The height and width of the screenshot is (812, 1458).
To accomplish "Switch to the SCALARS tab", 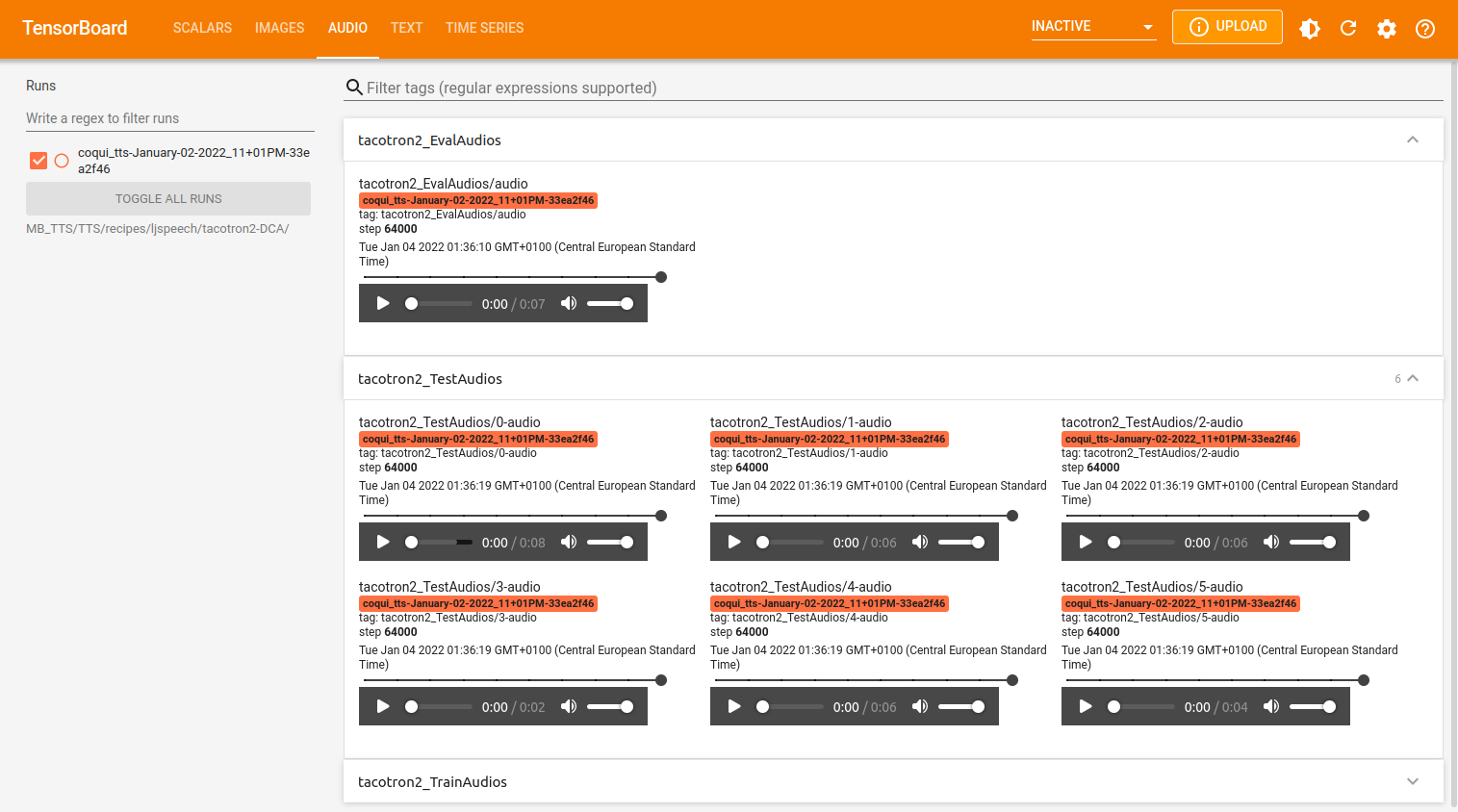I will pos(202,28).
